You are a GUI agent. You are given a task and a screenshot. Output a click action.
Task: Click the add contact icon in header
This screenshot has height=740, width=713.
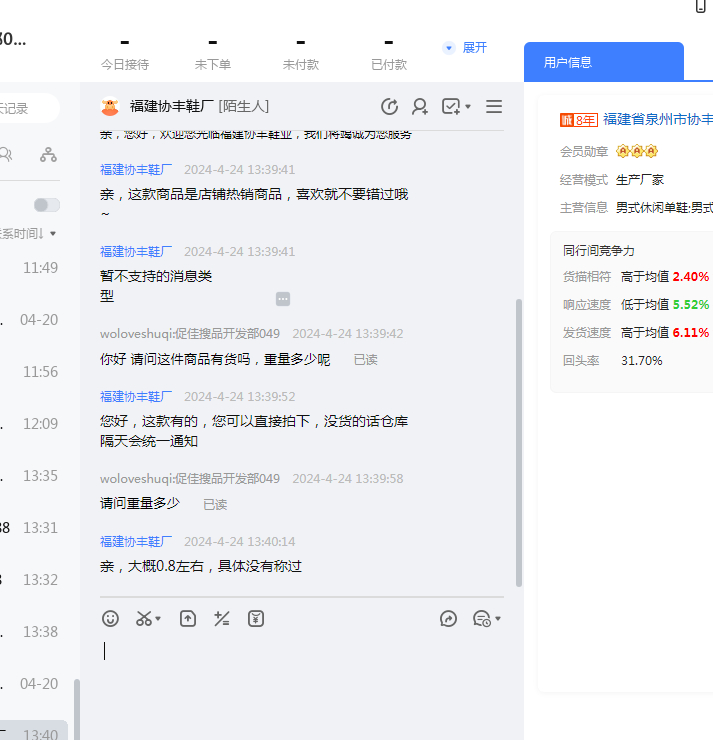pyautogui.click(x=420, y=107)
